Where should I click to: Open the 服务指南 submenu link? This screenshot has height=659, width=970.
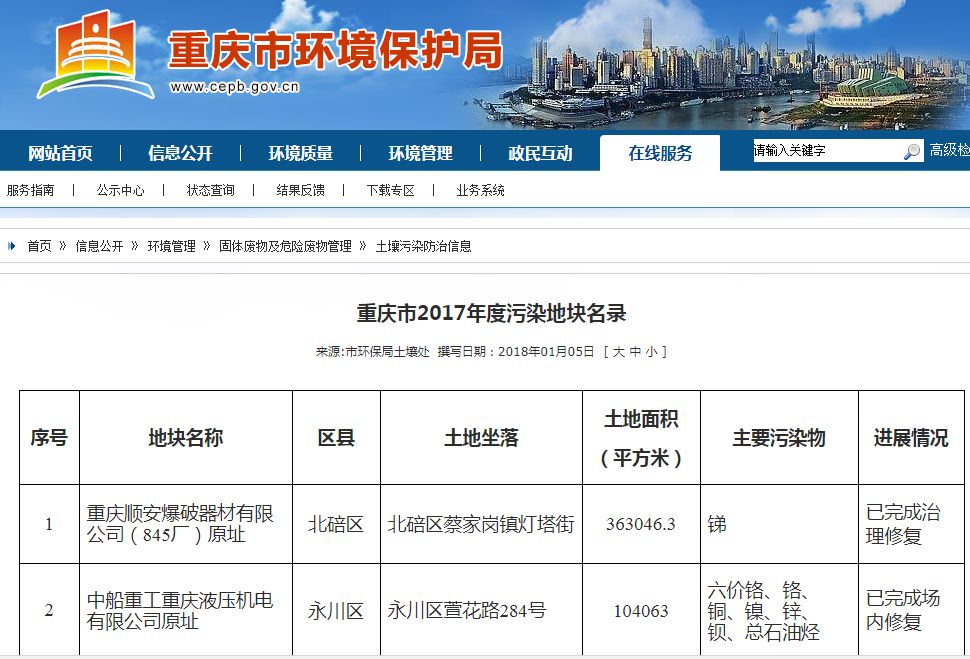[31, 190]
